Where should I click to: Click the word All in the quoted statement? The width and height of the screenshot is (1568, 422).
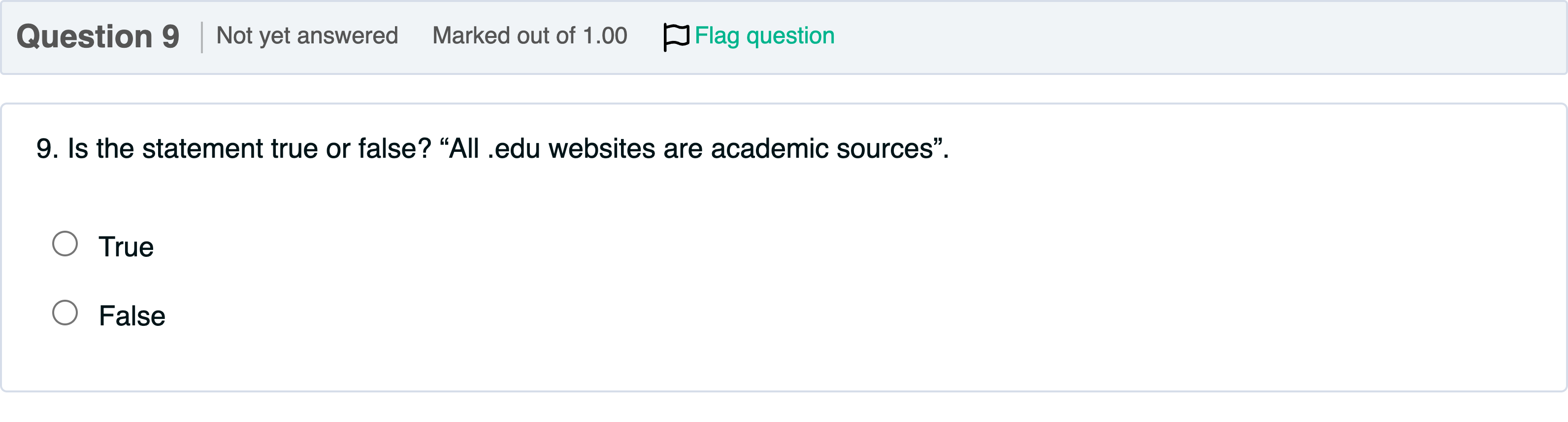pos(464,148)
